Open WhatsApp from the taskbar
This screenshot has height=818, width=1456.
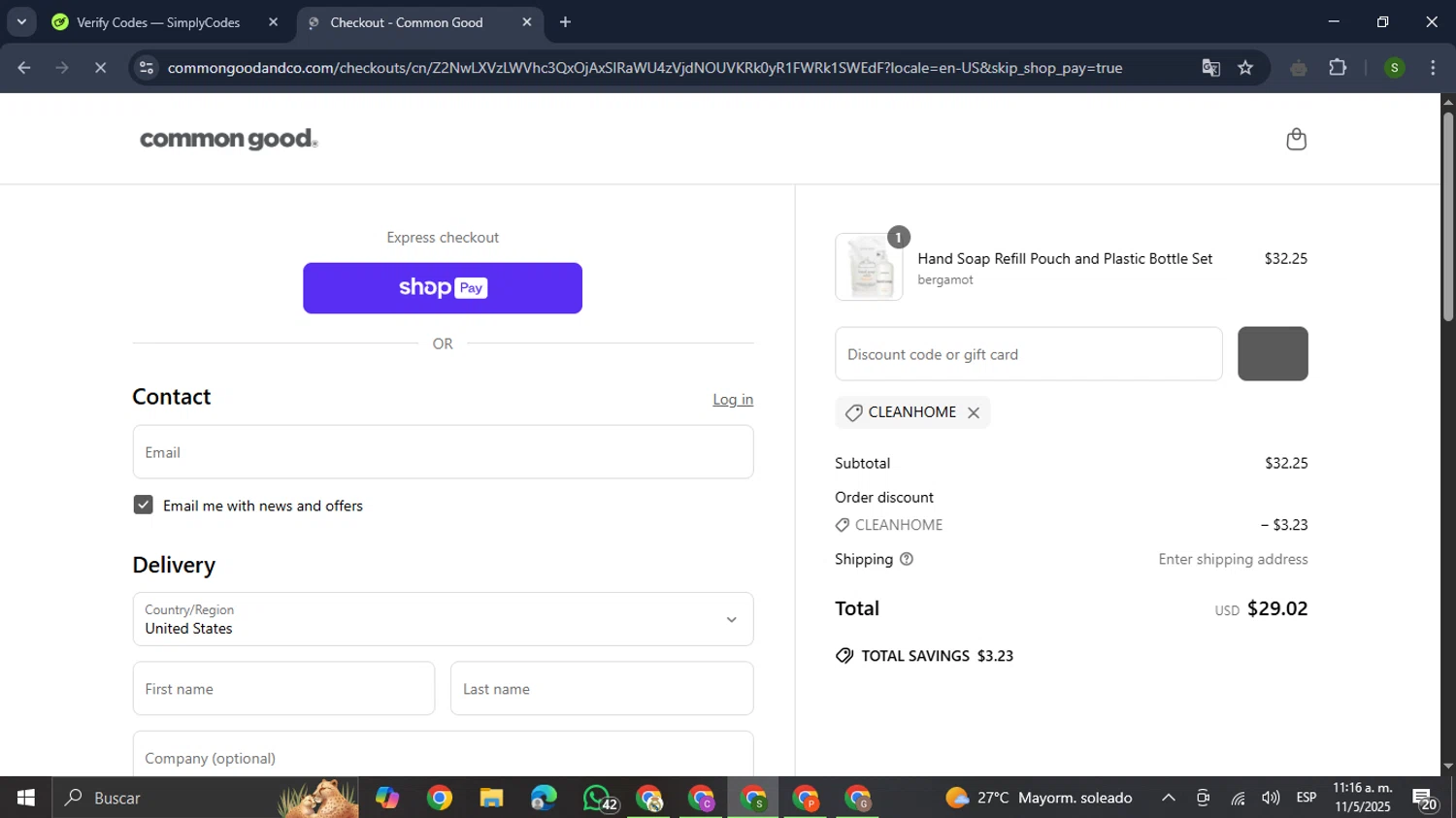click(x=598, y=798)
